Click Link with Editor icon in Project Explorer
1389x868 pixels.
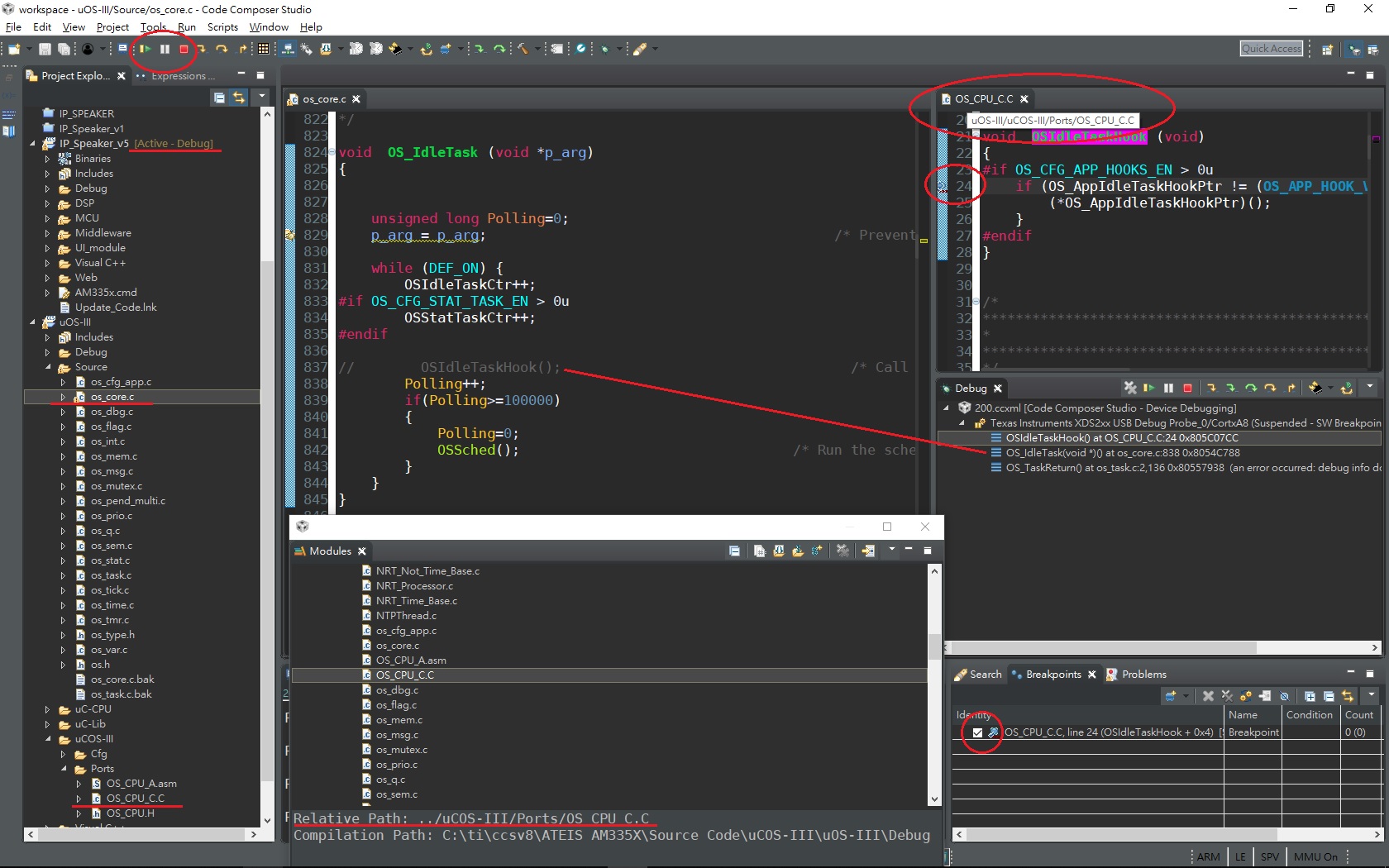pyautogui.click(x=239, y=98)
